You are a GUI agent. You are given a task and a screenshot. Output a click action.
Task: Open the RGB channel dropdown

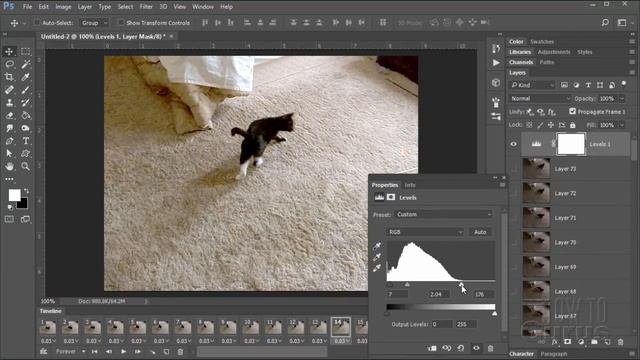click(425, 232)
